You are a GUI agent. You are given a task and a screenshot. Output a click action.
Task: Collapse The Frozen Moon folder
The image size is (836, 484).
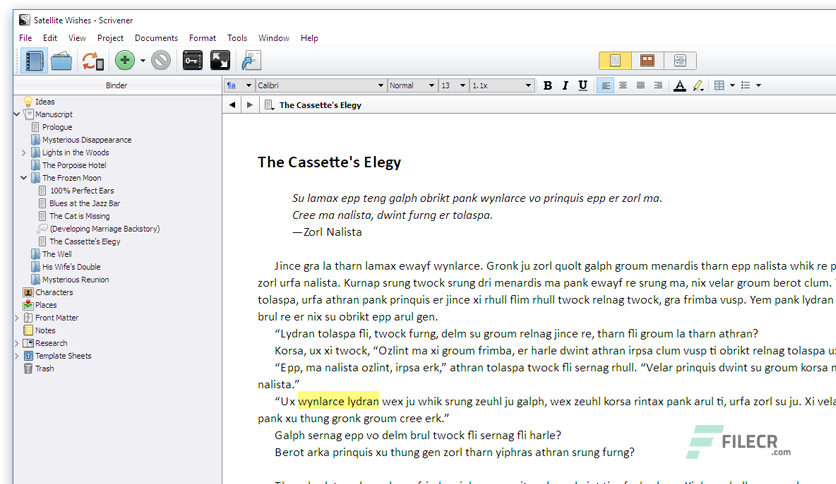click(23, 178)
